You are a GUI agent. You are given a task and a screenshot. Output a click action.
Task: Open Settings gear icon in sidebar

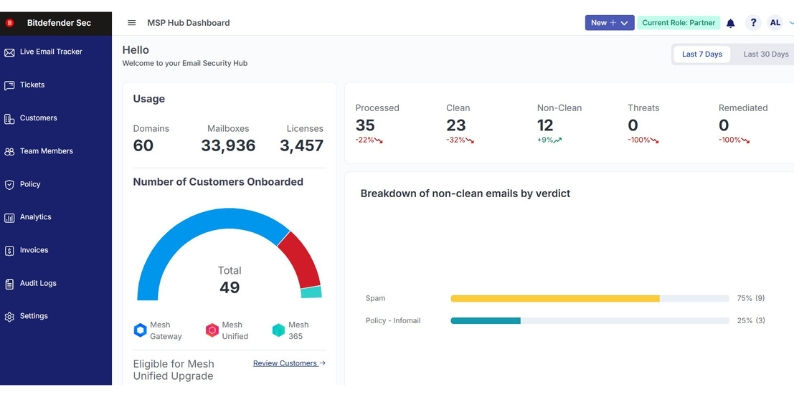point(10,317)
